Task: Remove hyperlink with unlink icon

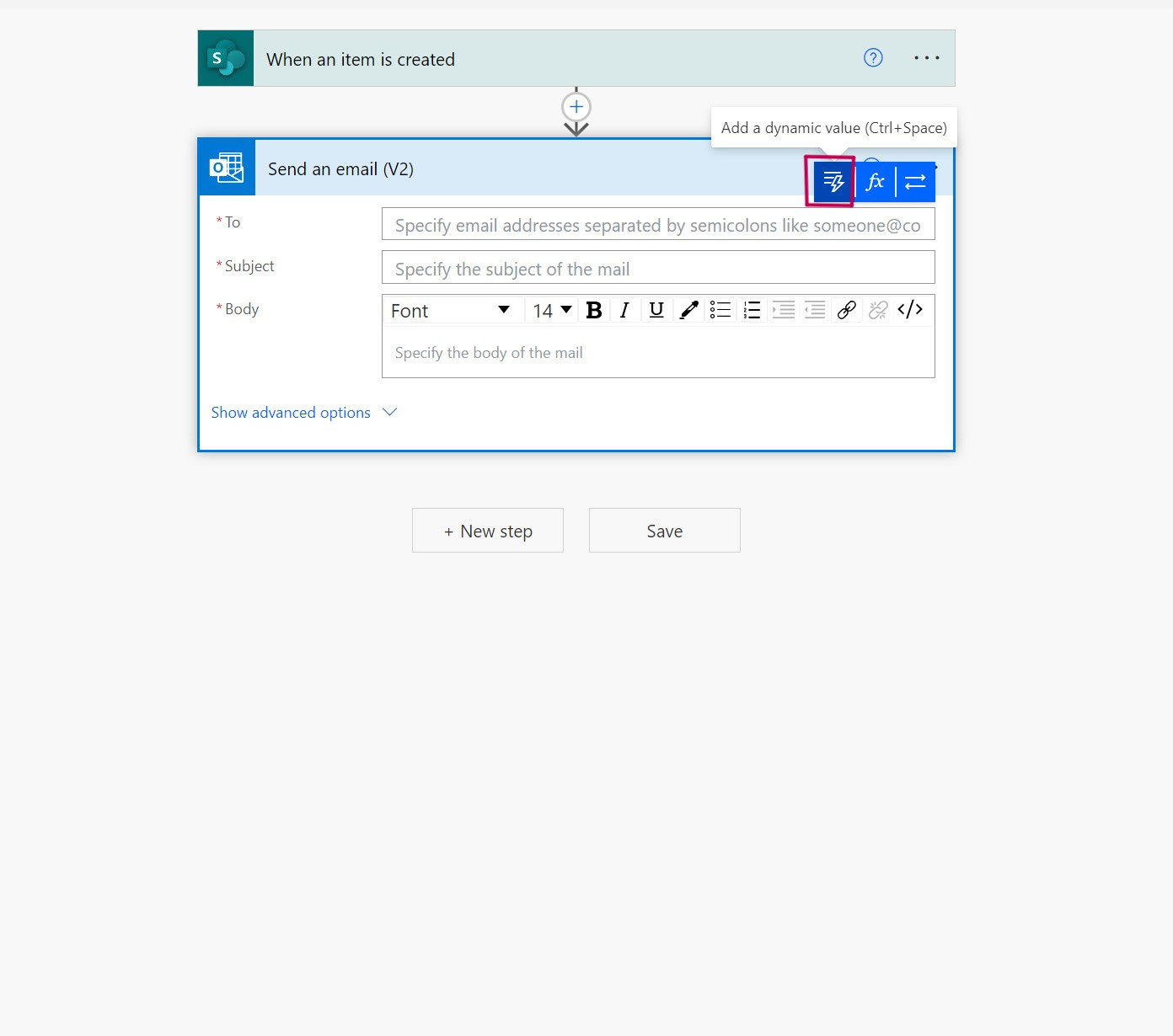Action: tap(878, 310)
